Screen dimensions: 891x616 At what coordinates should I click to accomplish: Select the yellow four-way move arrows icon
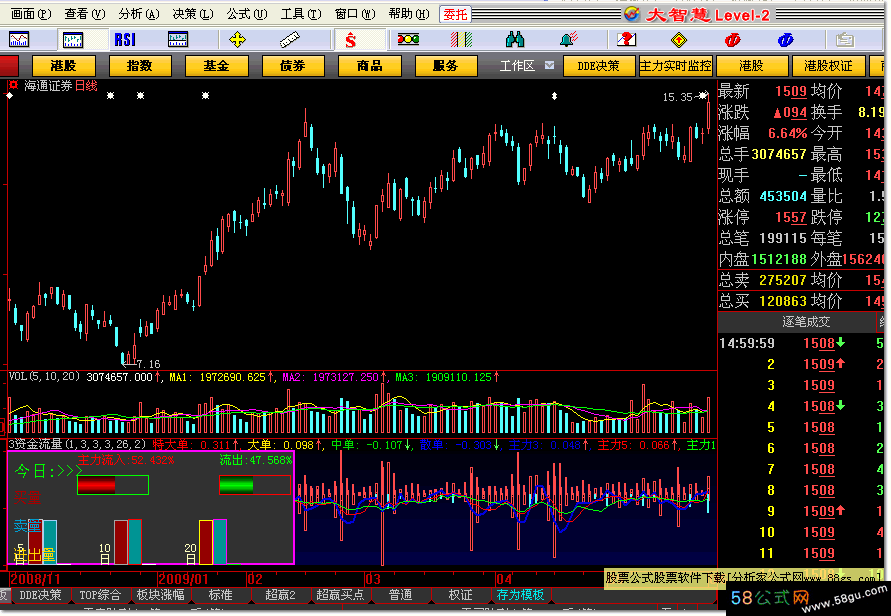point(237,40)
